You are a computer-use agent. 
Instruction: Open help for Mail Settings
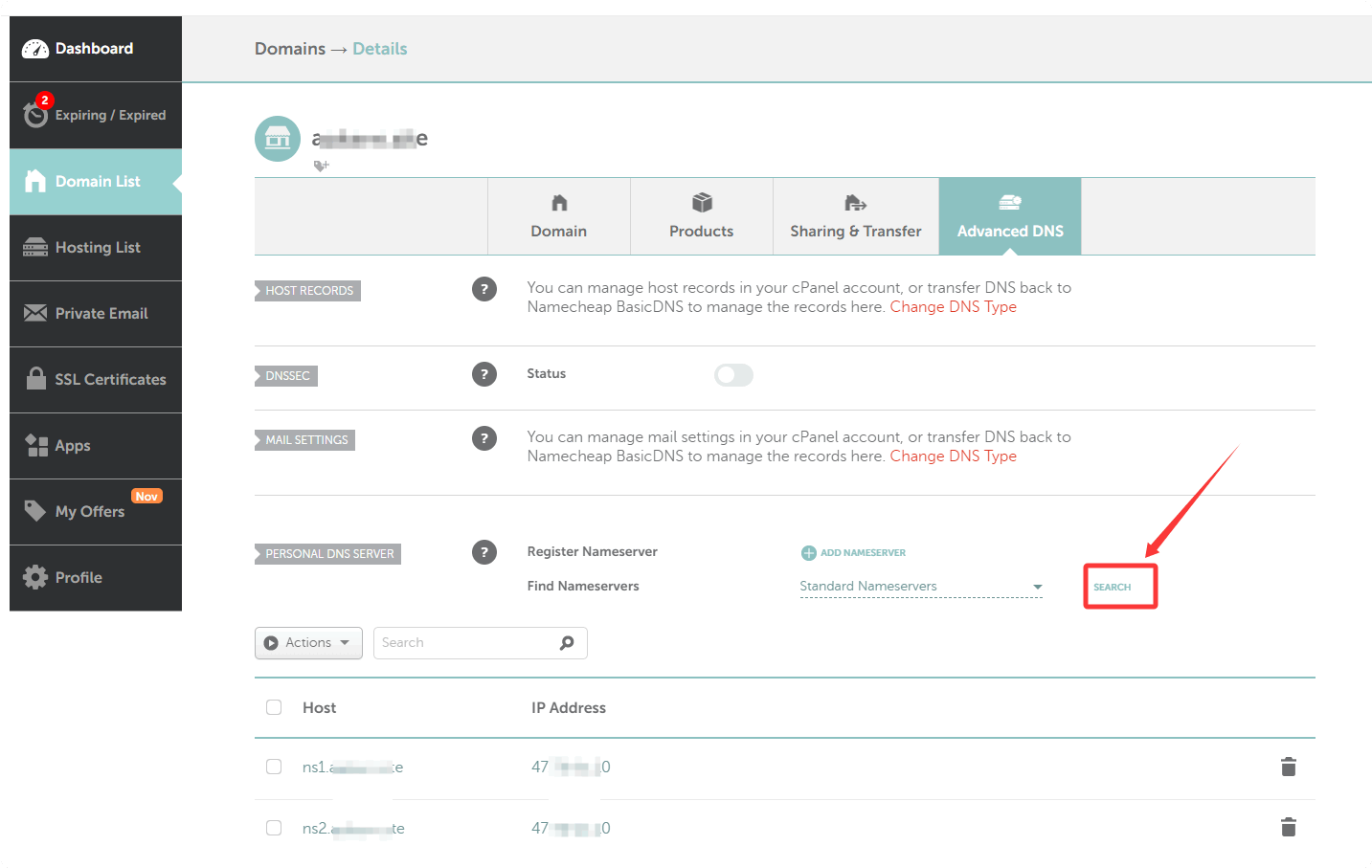coord(484,438)
